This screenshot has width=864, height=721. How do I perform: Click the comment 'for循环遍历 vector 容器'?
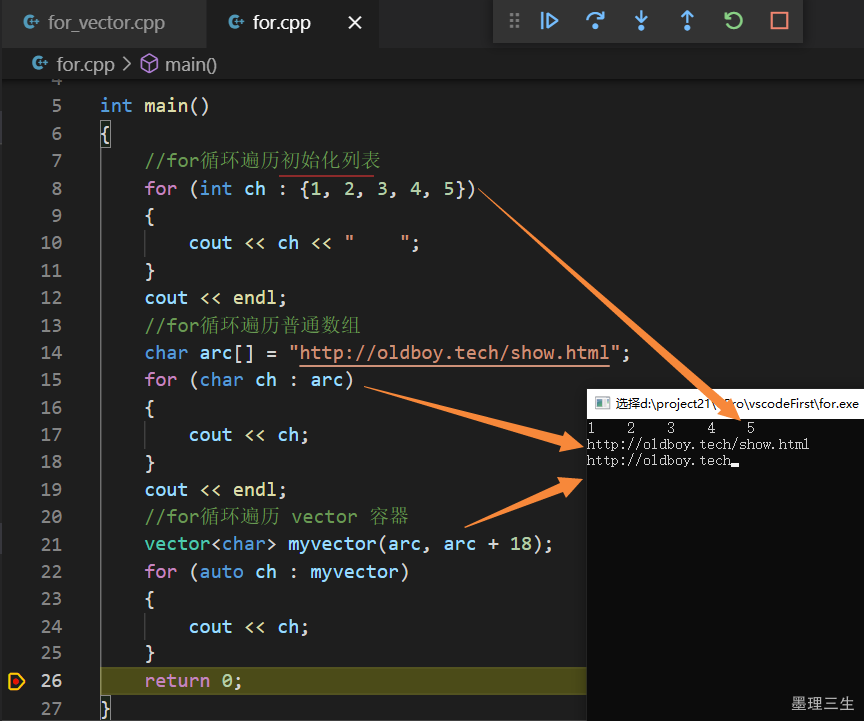pos(276,517)
